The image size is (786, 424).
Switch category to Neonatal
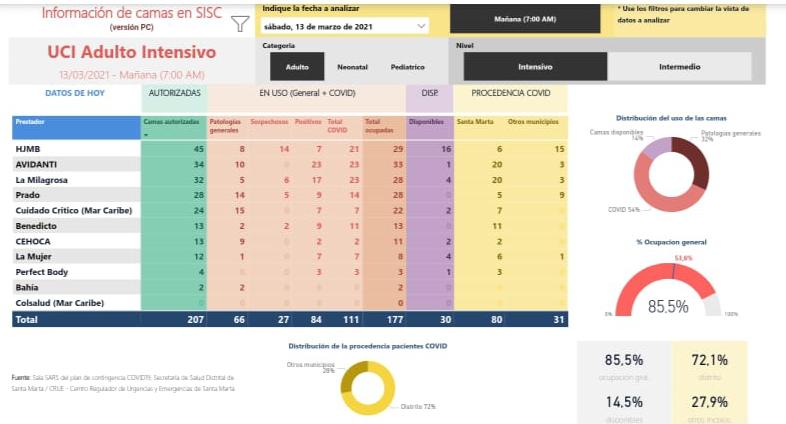tap(352, 67)
